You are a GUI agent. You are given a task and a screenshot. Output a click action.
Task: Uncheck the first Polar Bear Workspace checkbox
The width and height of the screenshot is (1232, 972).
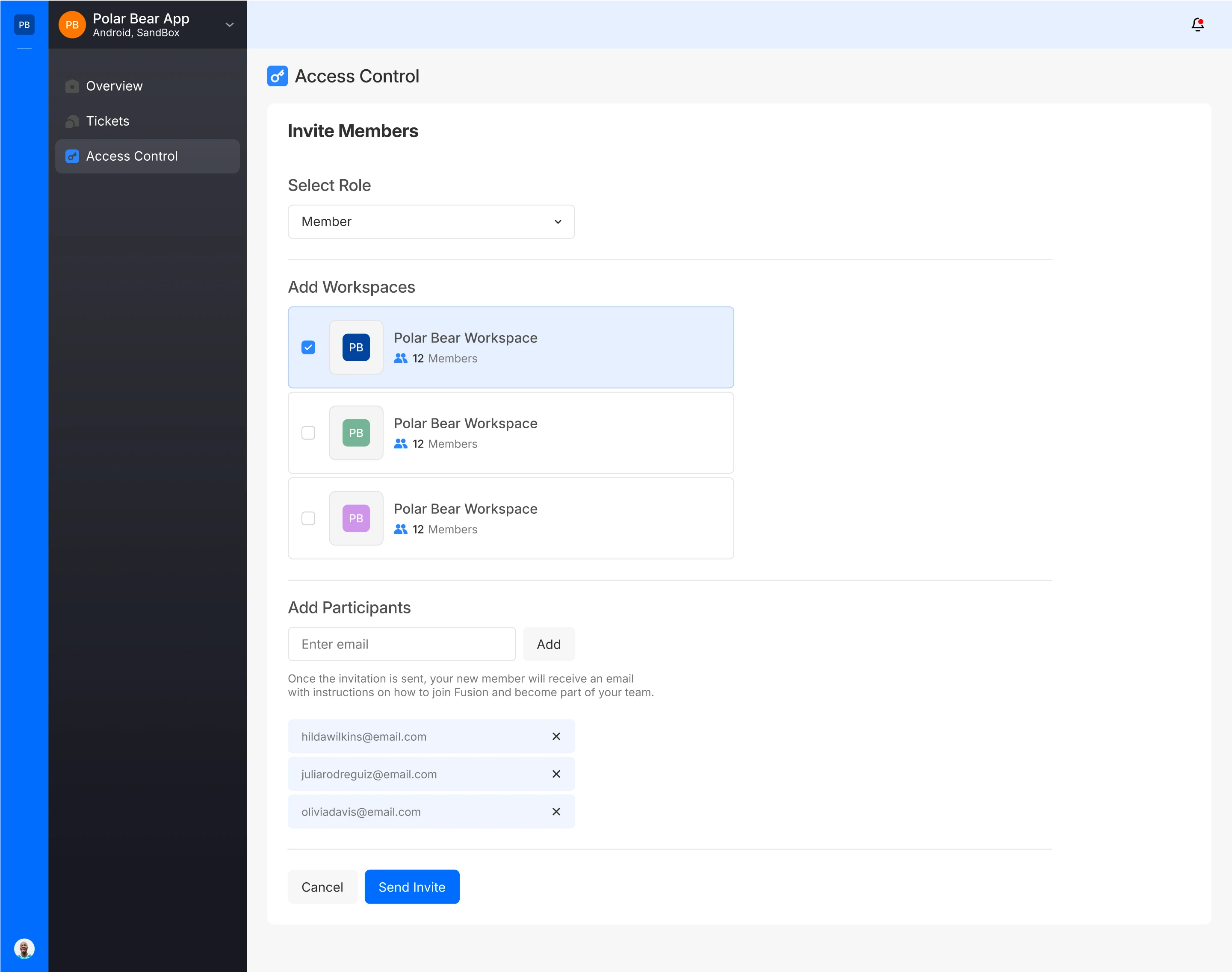[x=308, y=347]
